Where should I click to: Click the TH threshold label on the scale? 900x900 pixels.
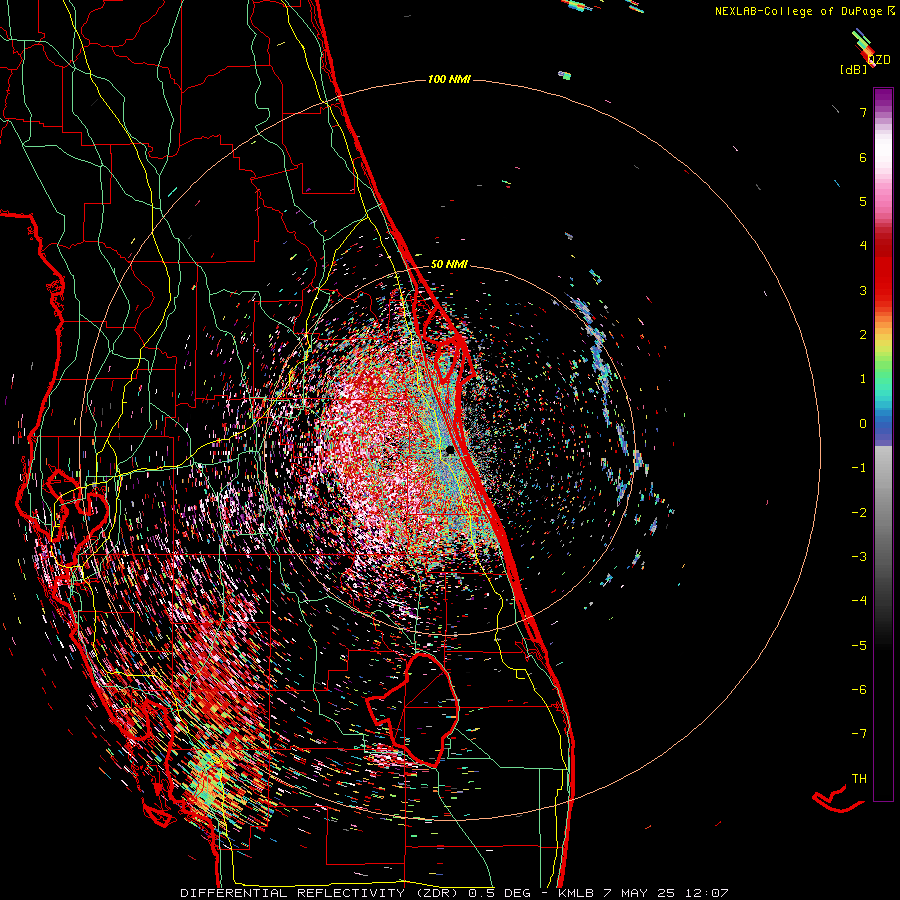(859, 779)
